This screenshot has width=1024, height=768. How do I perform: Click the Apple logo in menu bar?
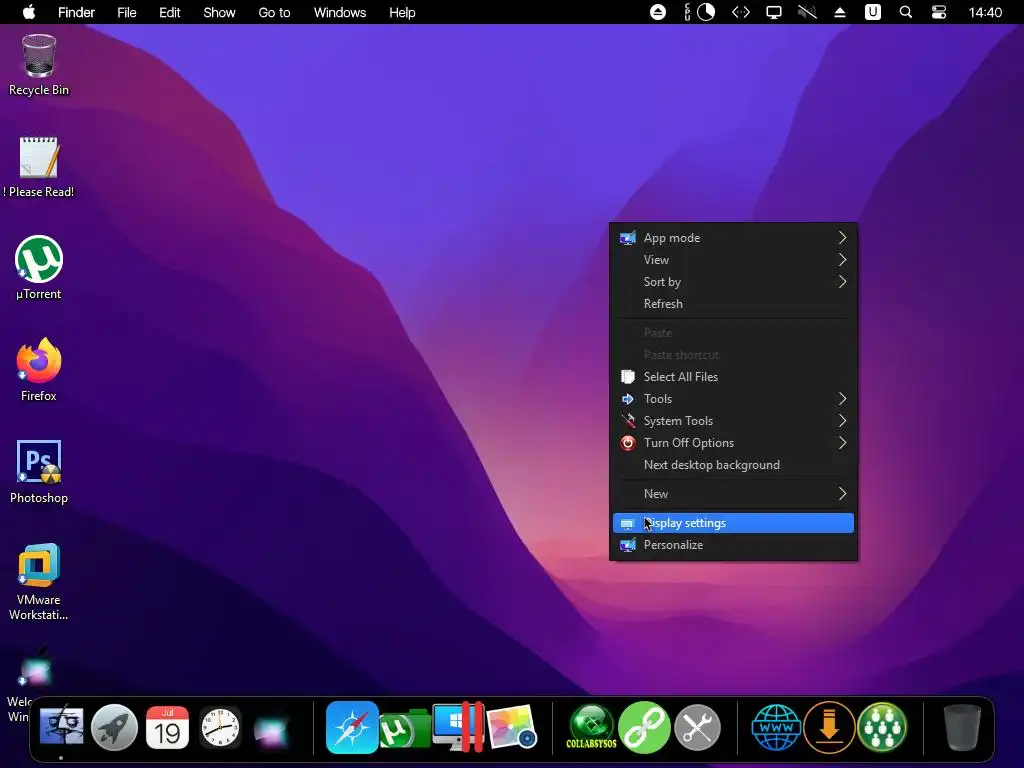click(x=29, y=12)
